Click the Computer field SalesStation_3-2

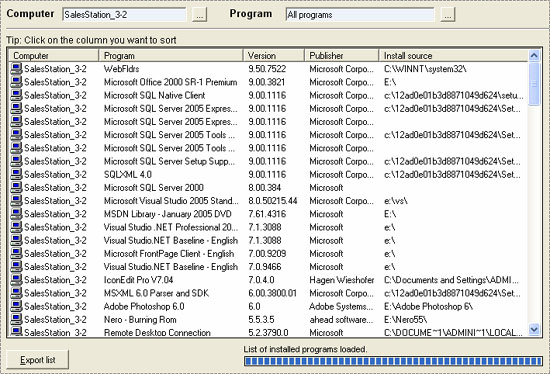point(125,15)
